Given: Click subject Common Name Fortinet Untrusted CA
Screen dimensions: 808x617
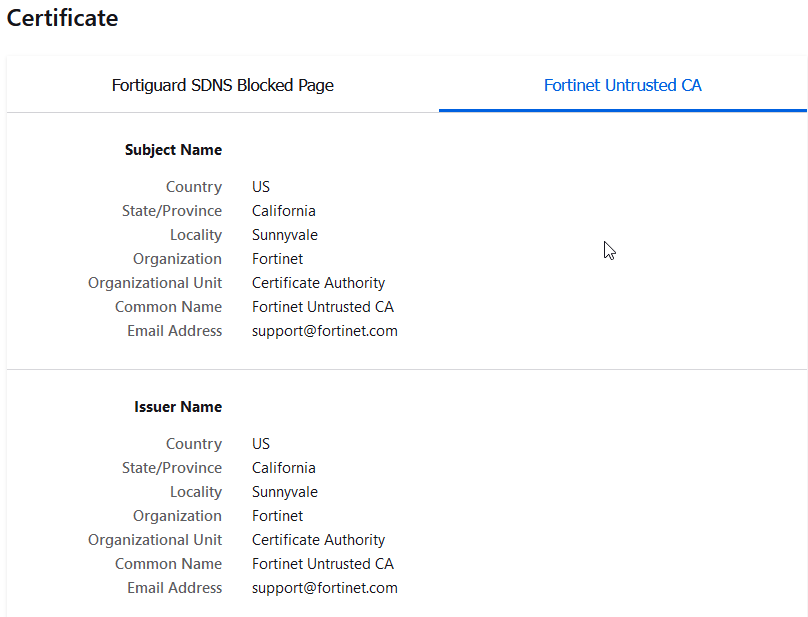Looking at the screenshot, I should (x=322, y=307).
